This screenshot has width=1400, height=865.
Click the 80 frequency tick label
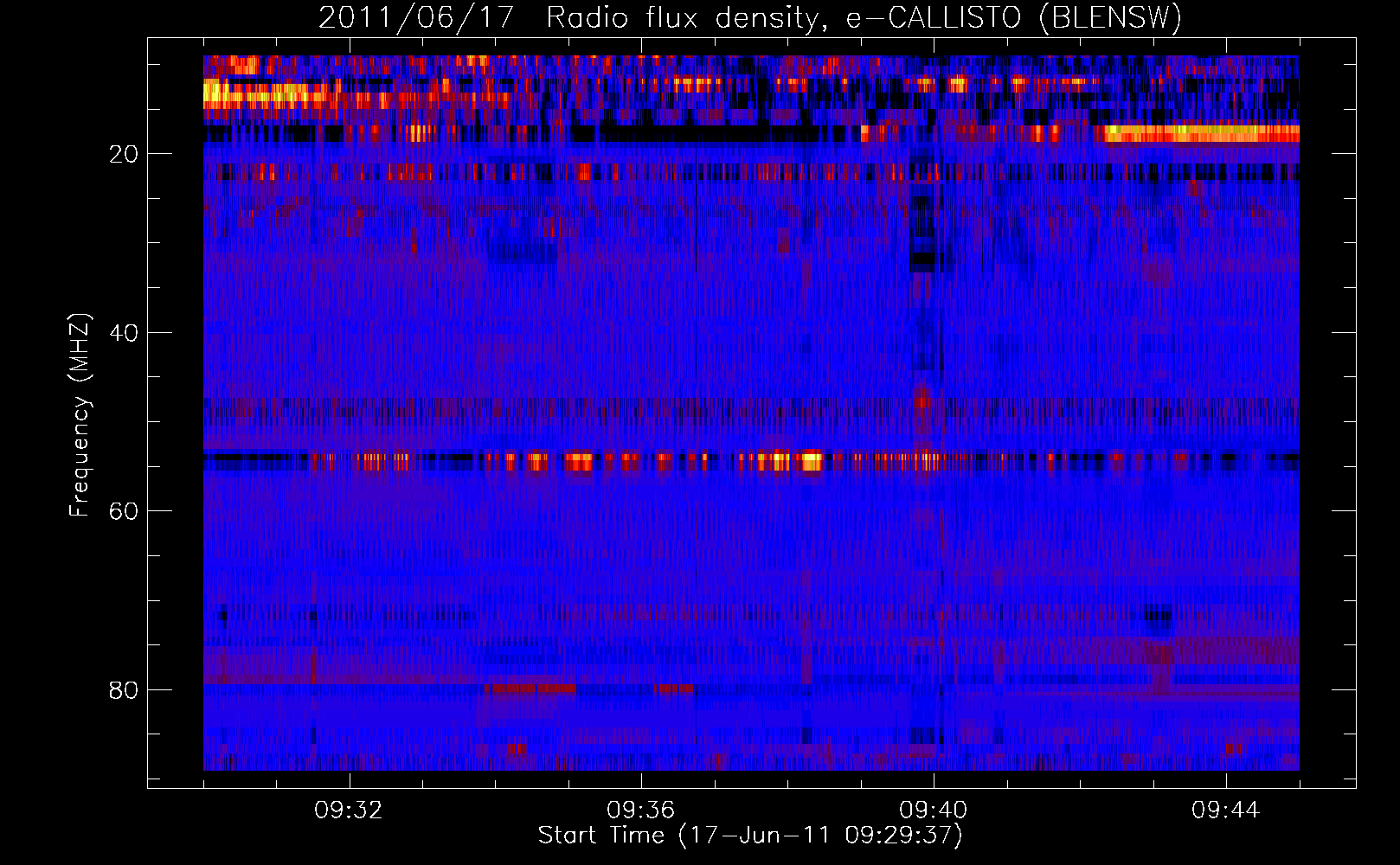pyautogui.click(x=125, y=690)
